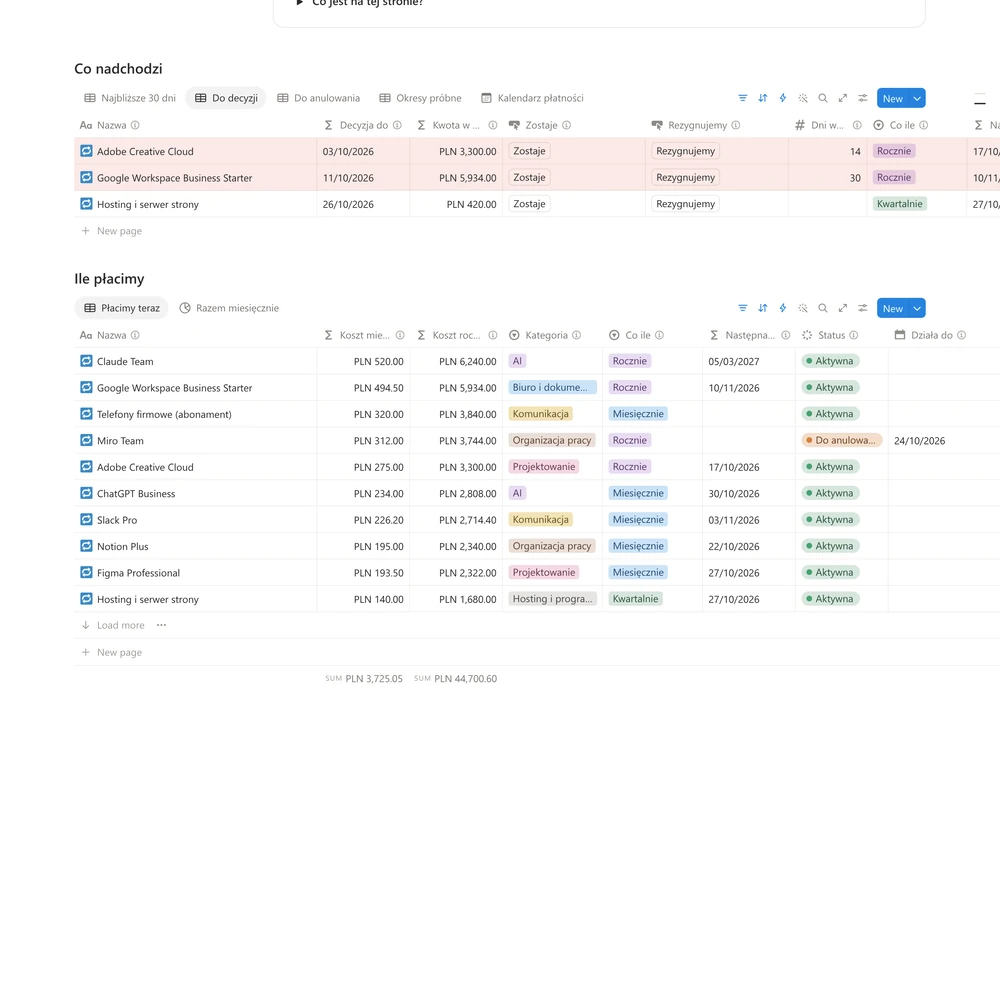Click search icon in Ile płacimy toolbar
Screen dimensions: 1000x1000
[823, 308]
